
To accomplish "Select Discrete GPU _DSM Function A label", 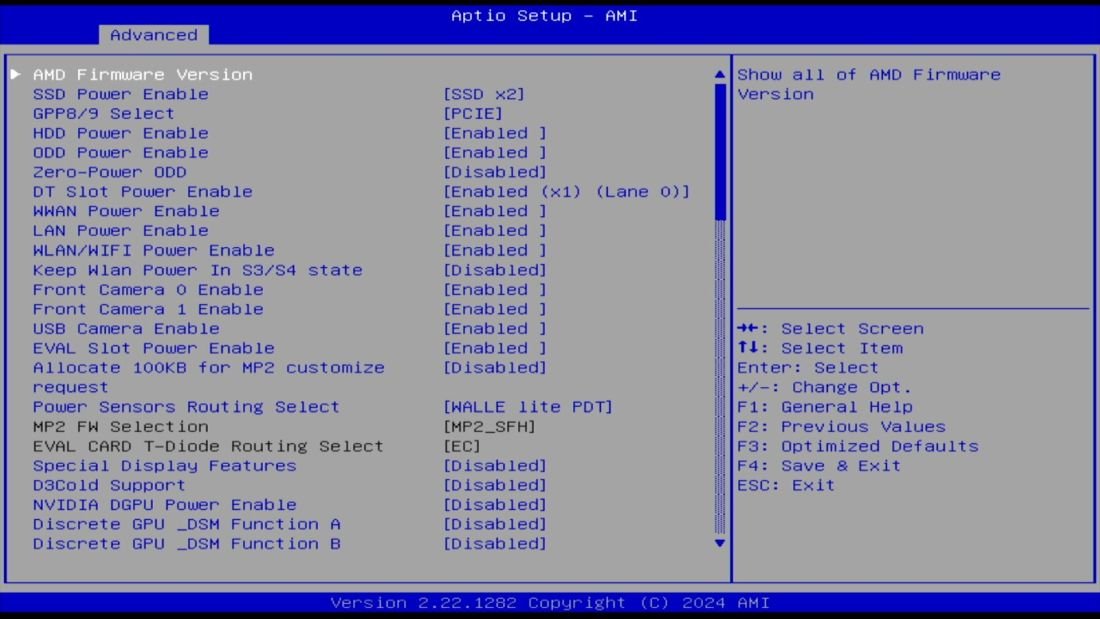I will tap(187, 524).
